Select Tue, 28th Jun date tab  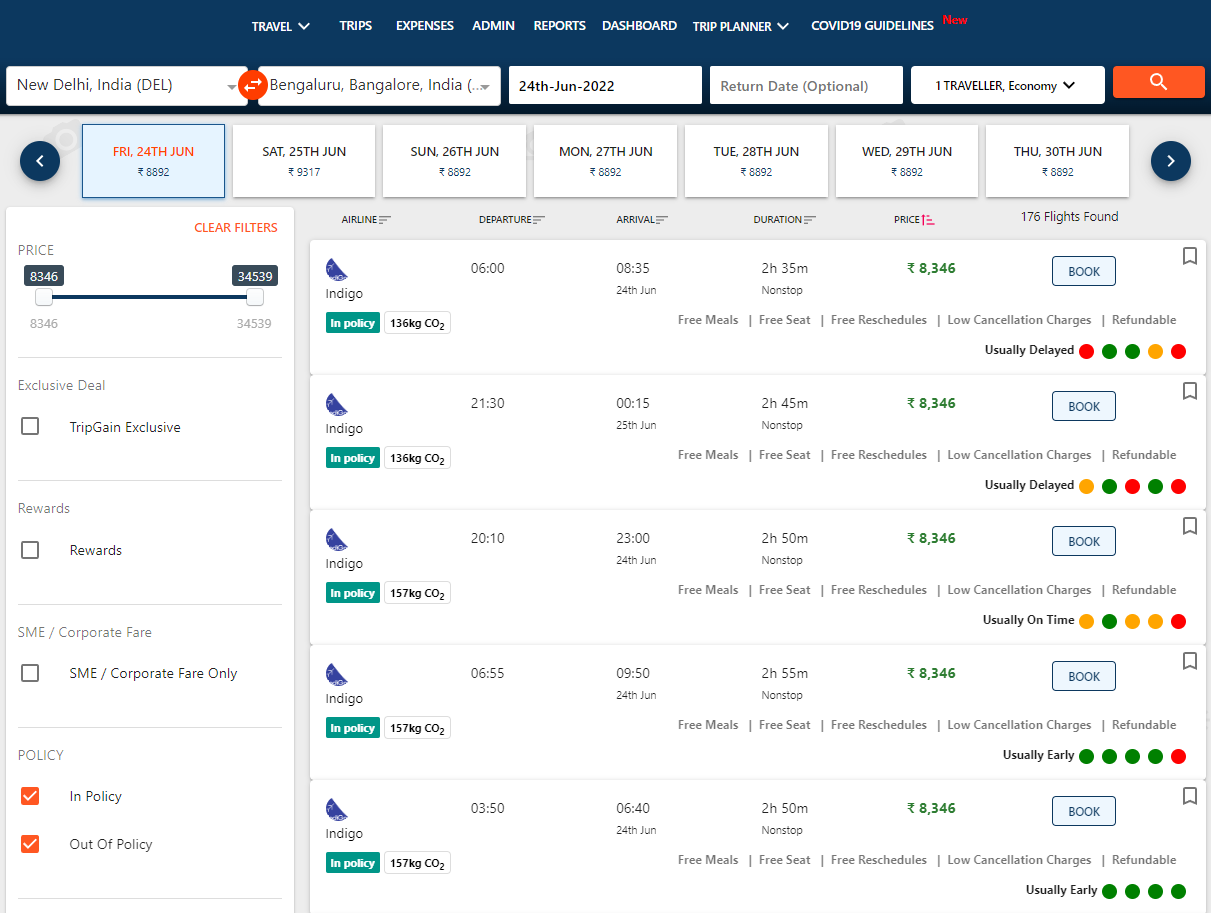click(756, 161)
